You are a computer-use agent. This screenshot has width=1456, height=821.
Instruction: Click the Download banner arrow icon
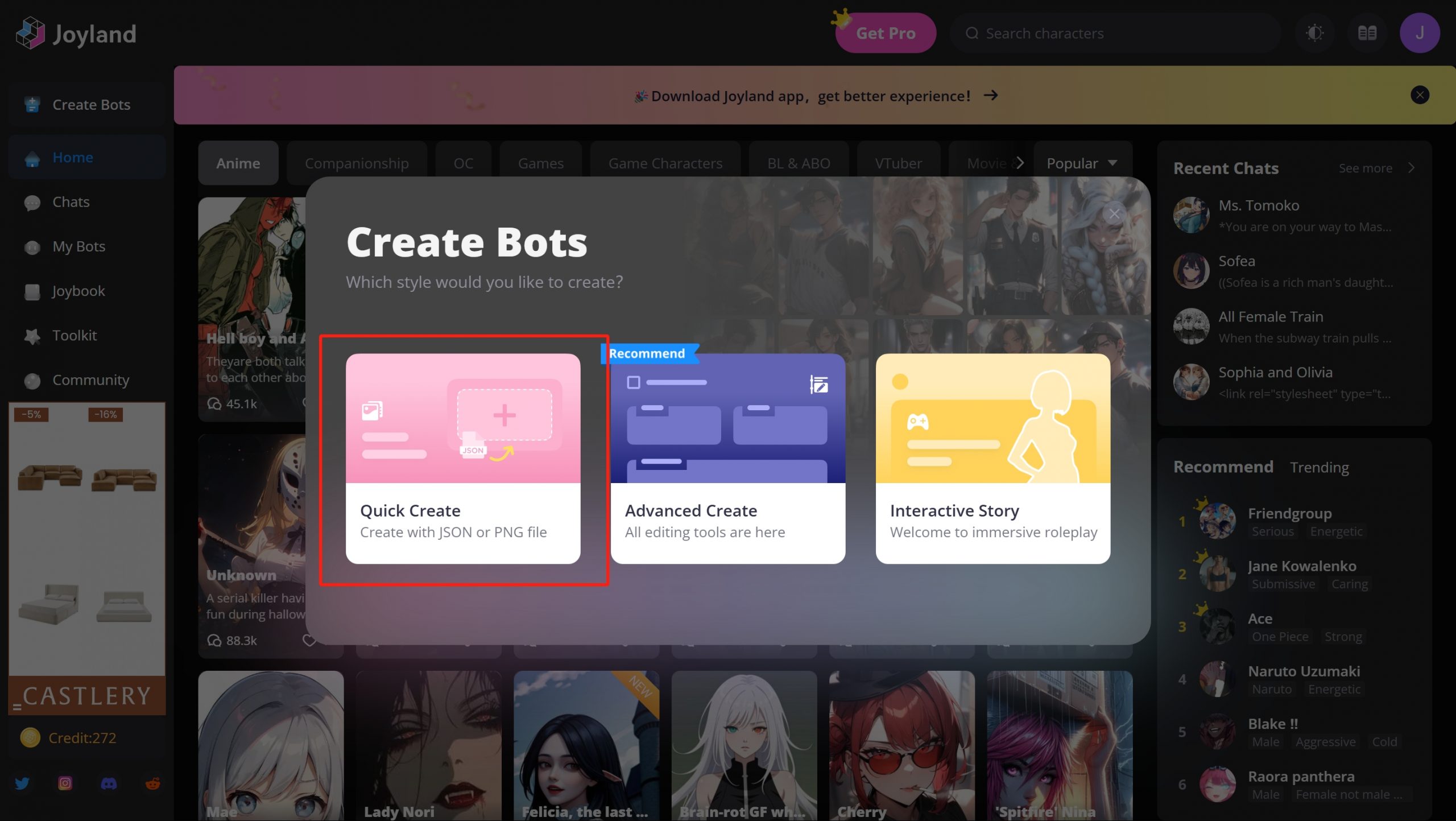(991, 95)
